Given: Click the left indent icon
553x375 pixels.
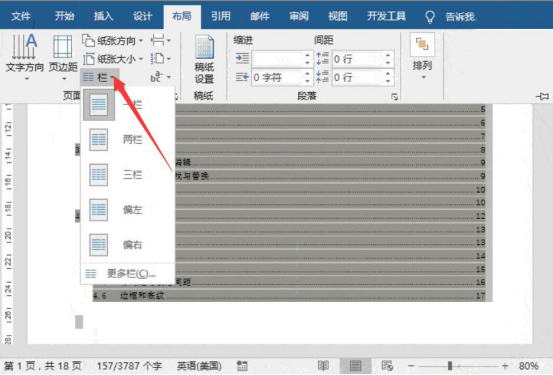Looking at the screenshot, I should [x=242, y=58].
